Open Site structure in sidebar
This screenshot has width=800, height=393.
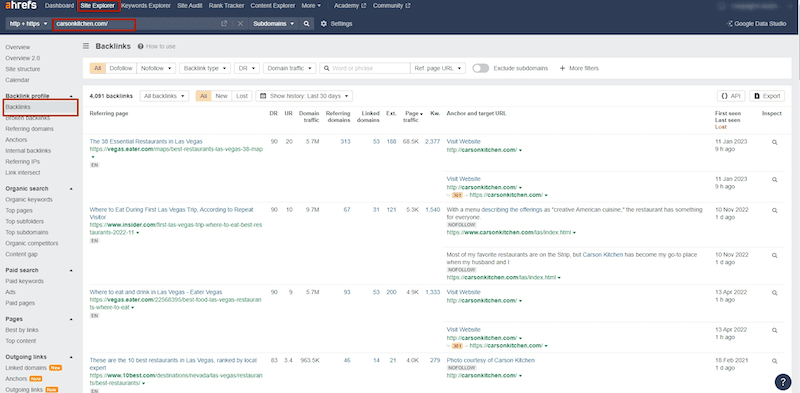tap(22, 69)
